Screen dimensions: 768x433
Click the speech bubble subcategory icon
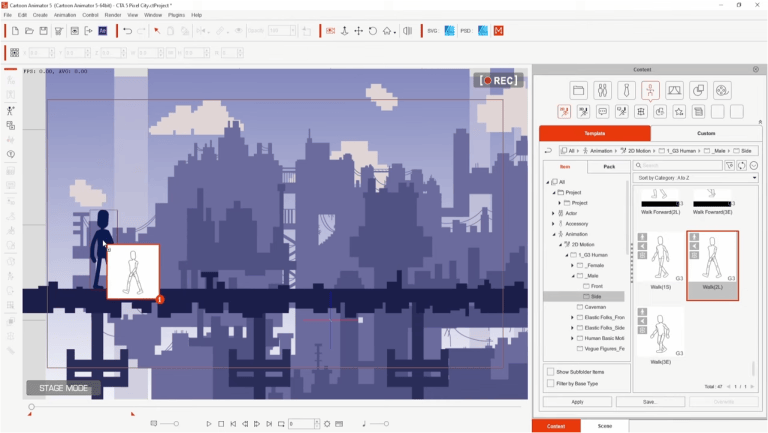(x=602, y=112)
